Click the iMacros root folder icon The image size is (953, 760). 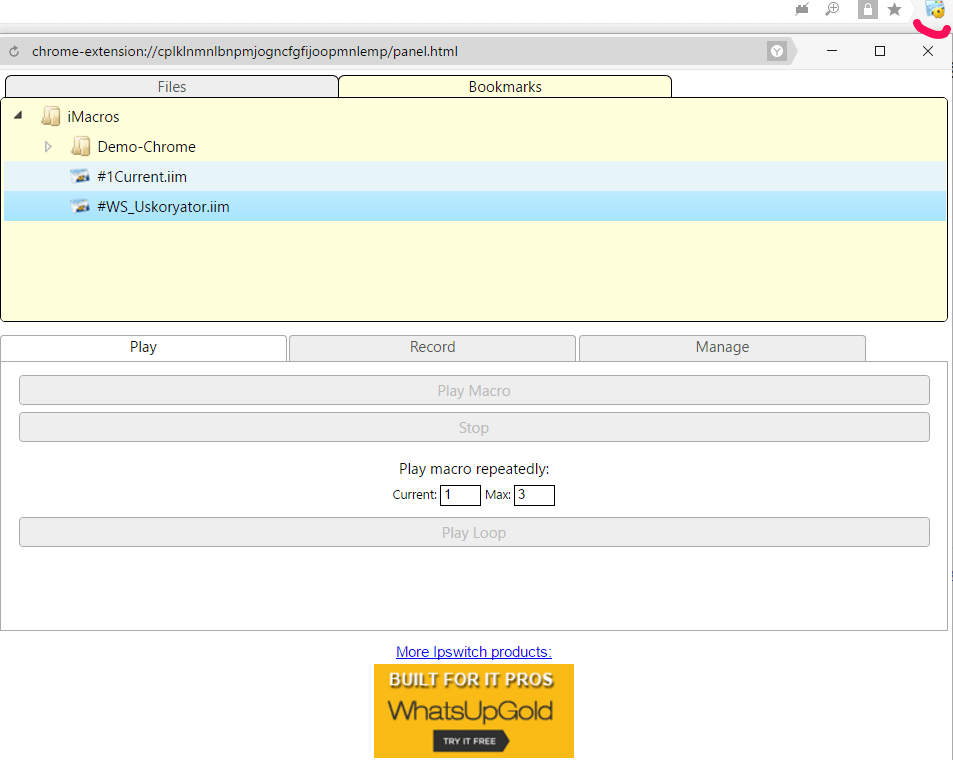[50, 116]
